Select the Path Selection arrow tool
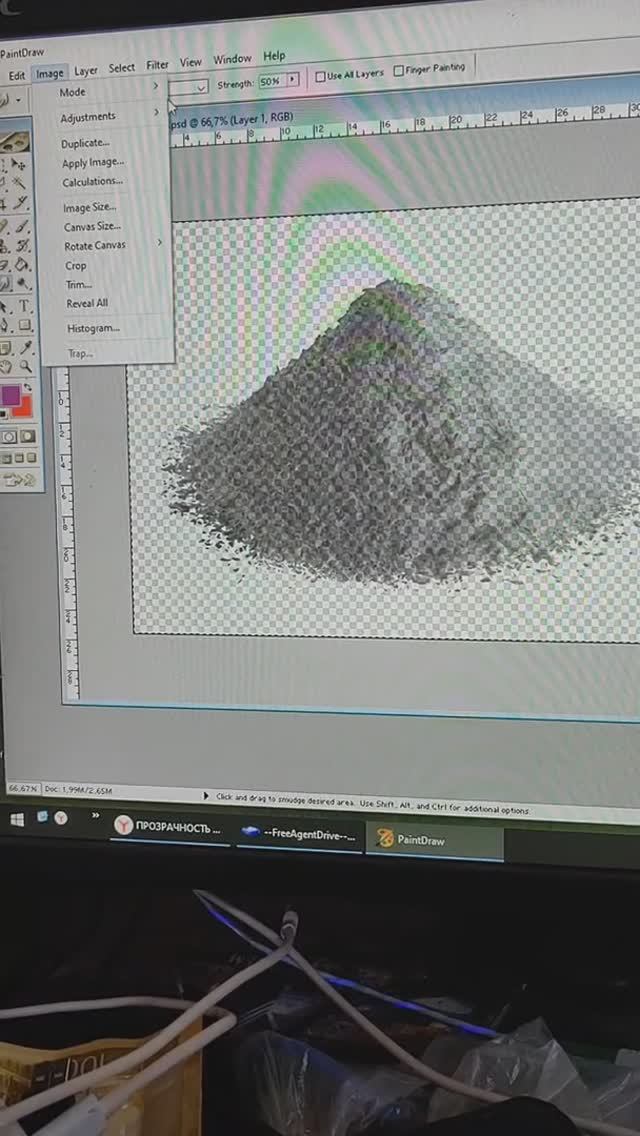Viewport: 640px width, 1136px height. (x=4, y=306)
